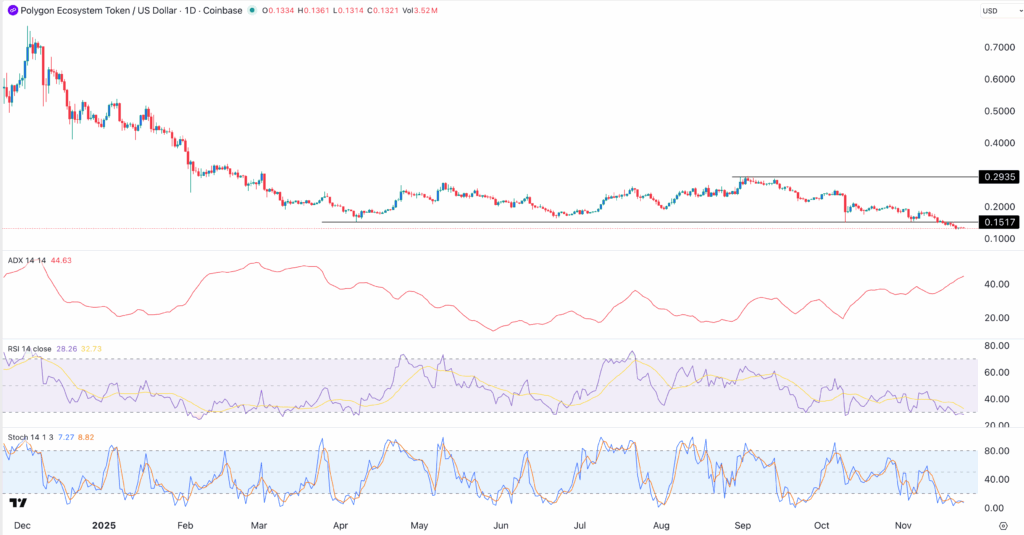Open chart settings via the bottom-right gear icon
1024x535 pixels.
click(x=1002, y=524)
